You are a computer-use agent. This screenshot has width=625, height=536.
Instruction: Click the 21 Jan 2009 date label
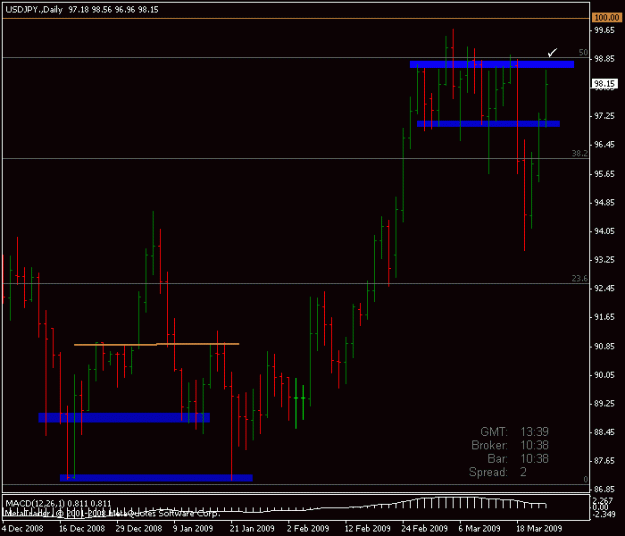[252, 529]
